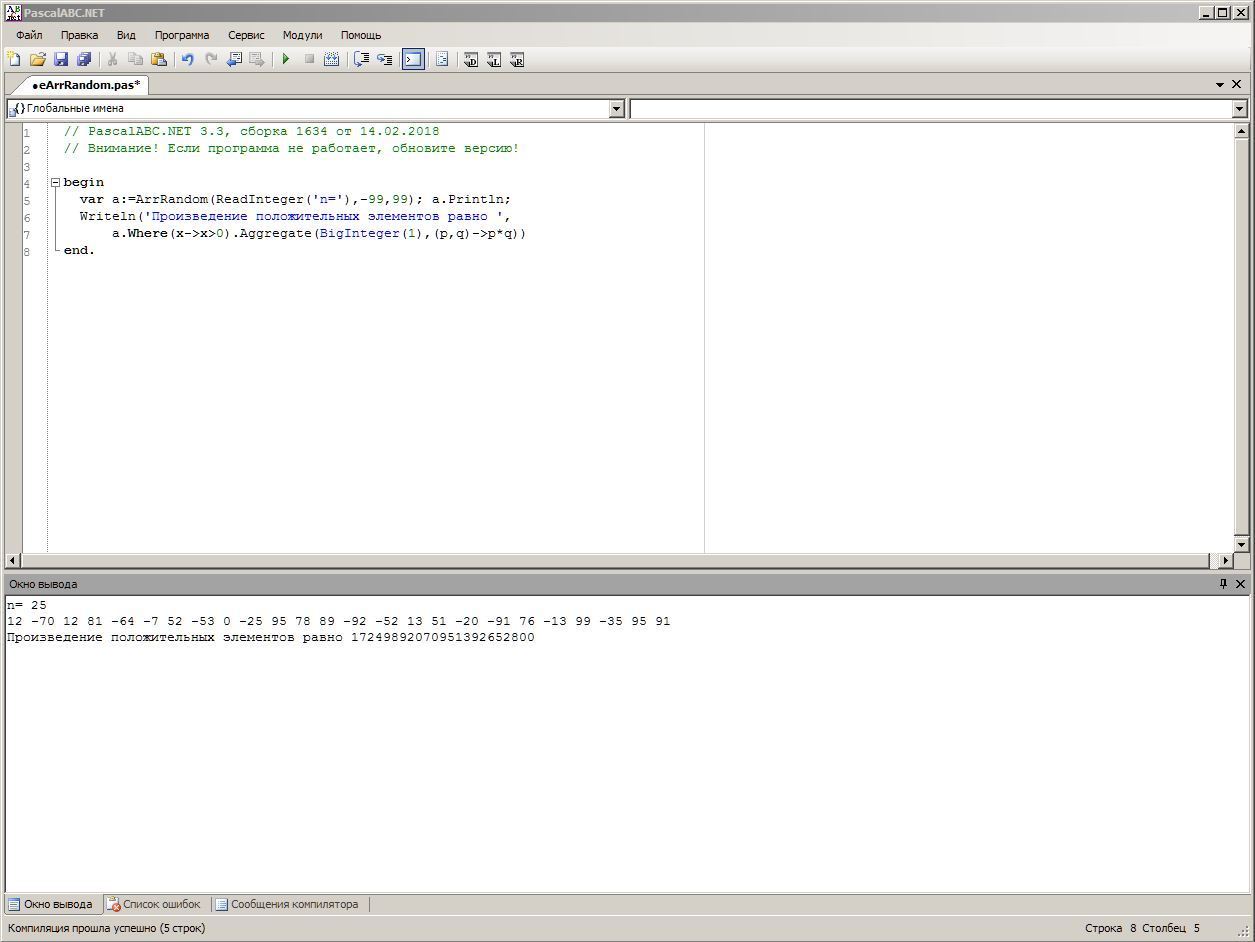The width and height of the screenshot is (1255, 942).
Task: Undo the last edit via toolbar
Action: pyautogui.click(x=187, y=60)
